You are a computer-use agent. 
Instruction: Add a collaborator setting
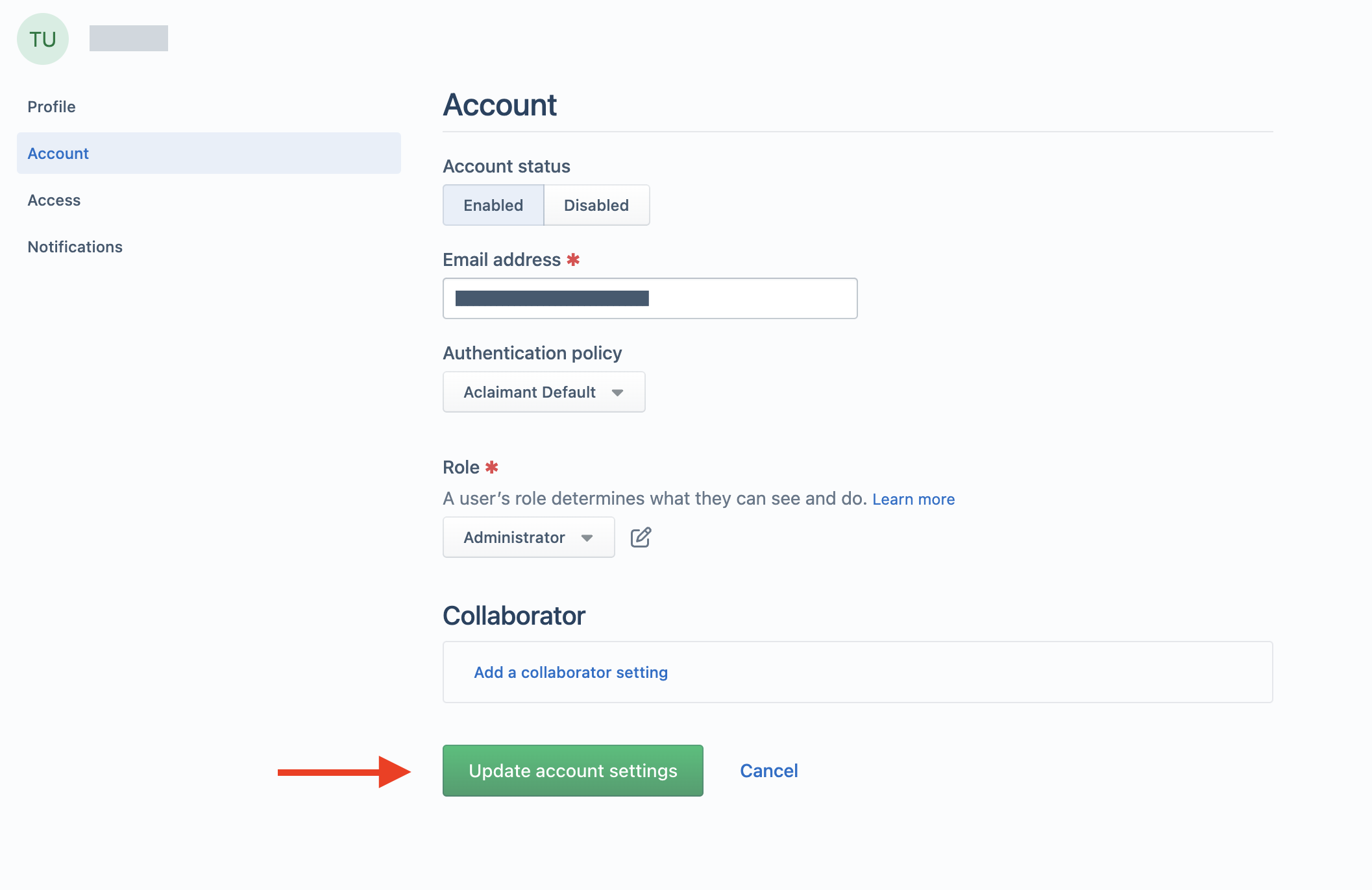pyautogui.click(x=571, y=672)
